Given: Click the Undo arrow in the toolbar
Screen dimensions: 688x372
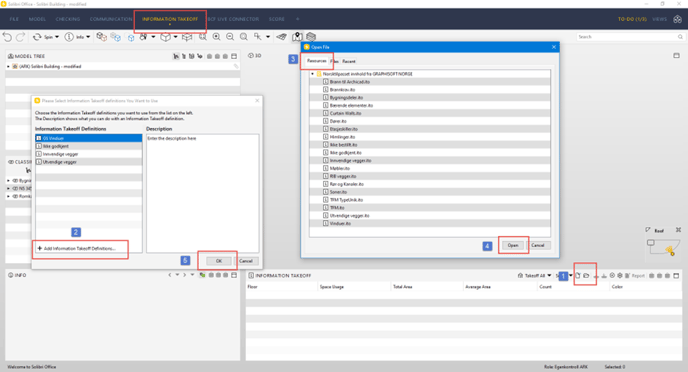Looking at the screenshot, I should tap(7, 37).
